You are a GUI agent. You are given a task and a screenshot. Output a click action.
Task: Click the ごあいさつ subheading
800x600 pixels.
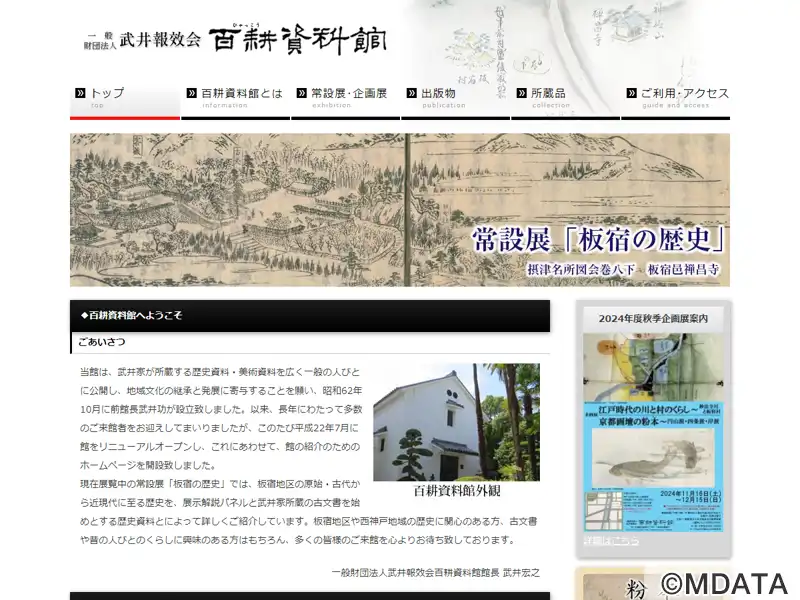point(102,342)
